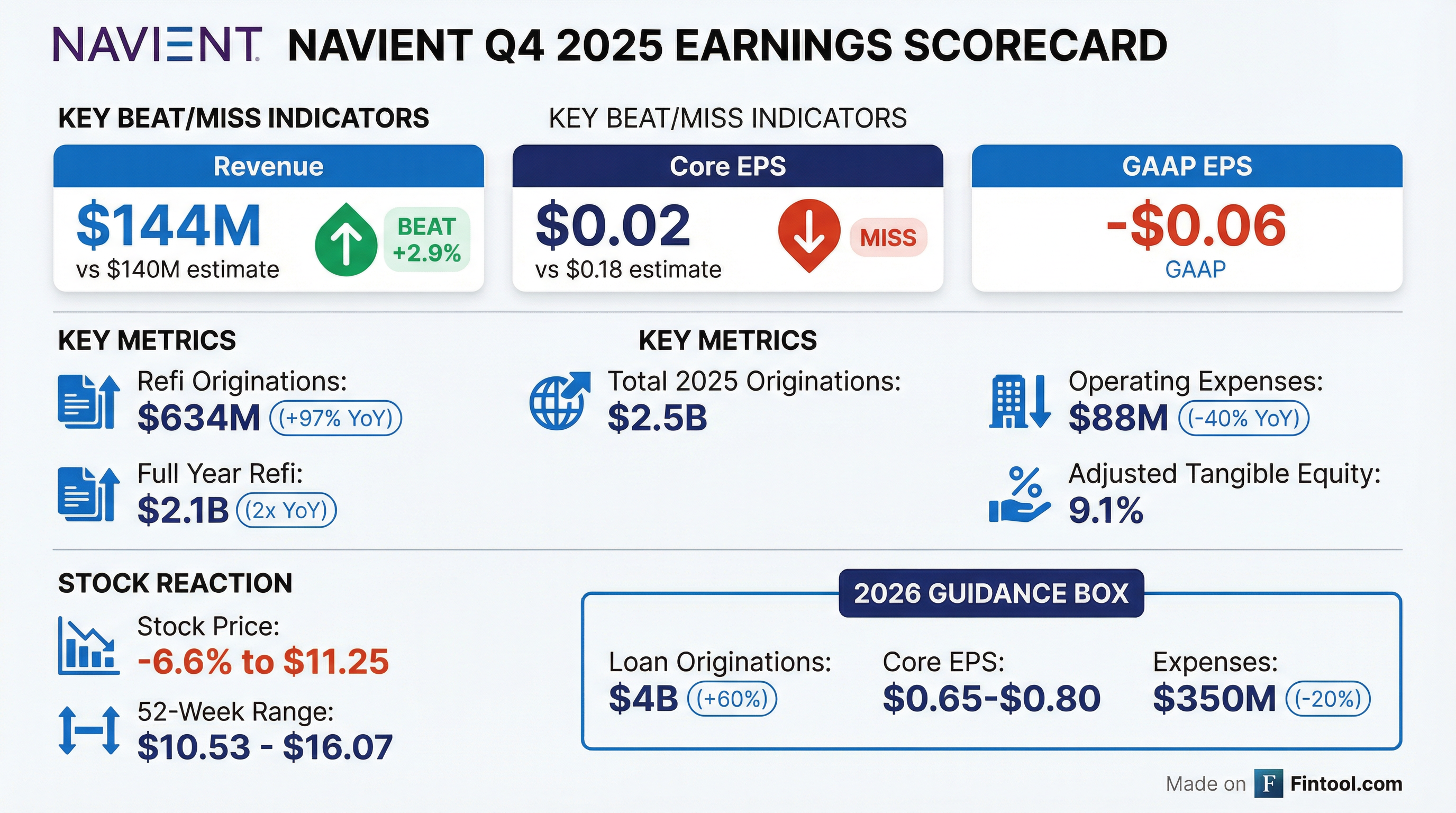Image resolution: width=1456 pixels, height=813 pixels.
Task: Click the MISS badge
Action: point(888,238)
